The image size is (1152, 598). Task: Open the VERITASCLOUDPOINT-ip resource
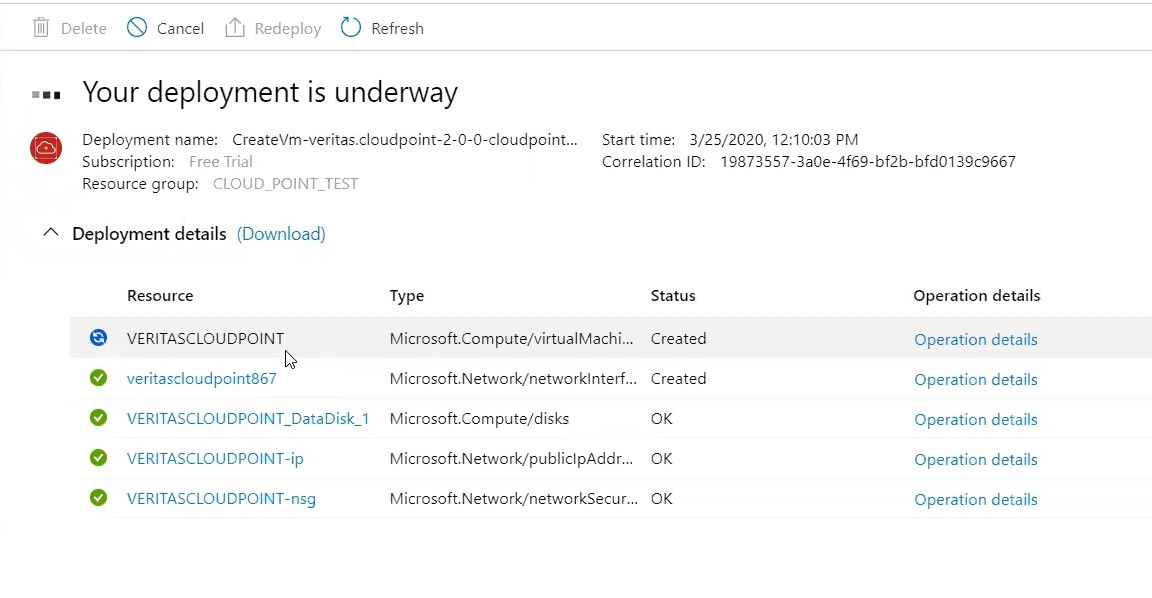[215, 458]
